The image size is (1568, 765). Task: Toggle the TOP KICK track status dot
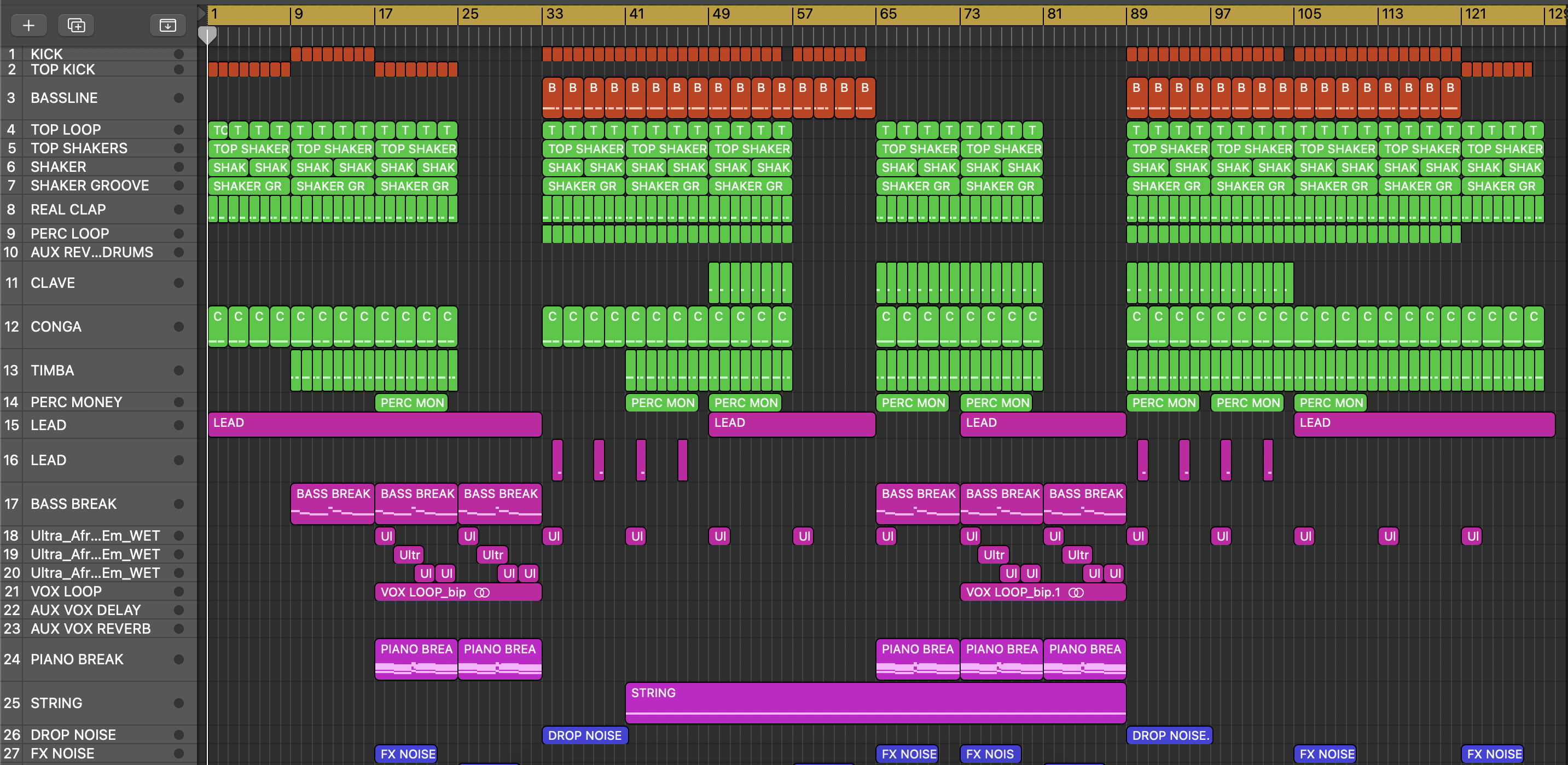178,69
